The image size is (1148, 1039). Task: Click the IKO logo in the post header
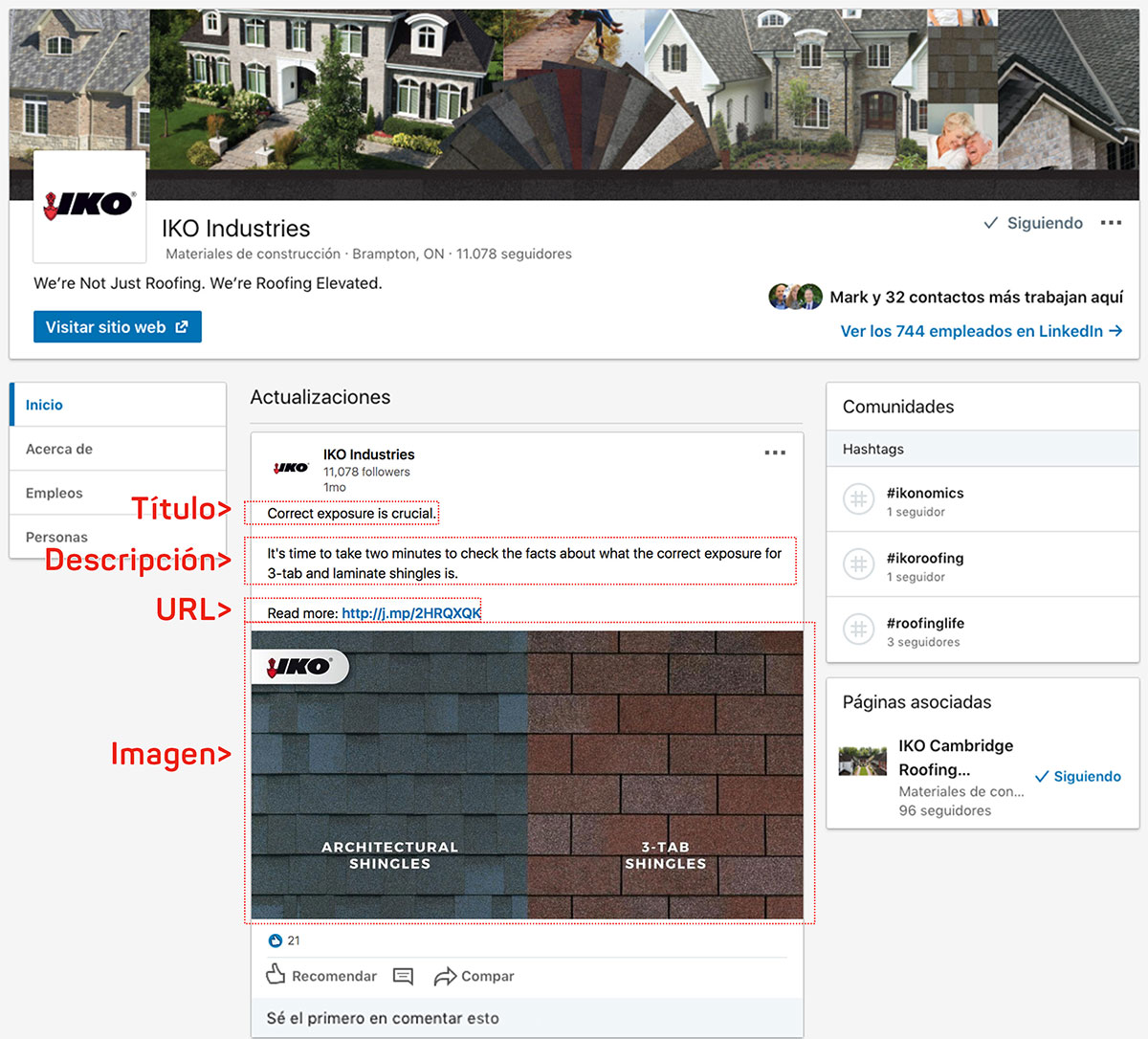[x=290, y=467]
